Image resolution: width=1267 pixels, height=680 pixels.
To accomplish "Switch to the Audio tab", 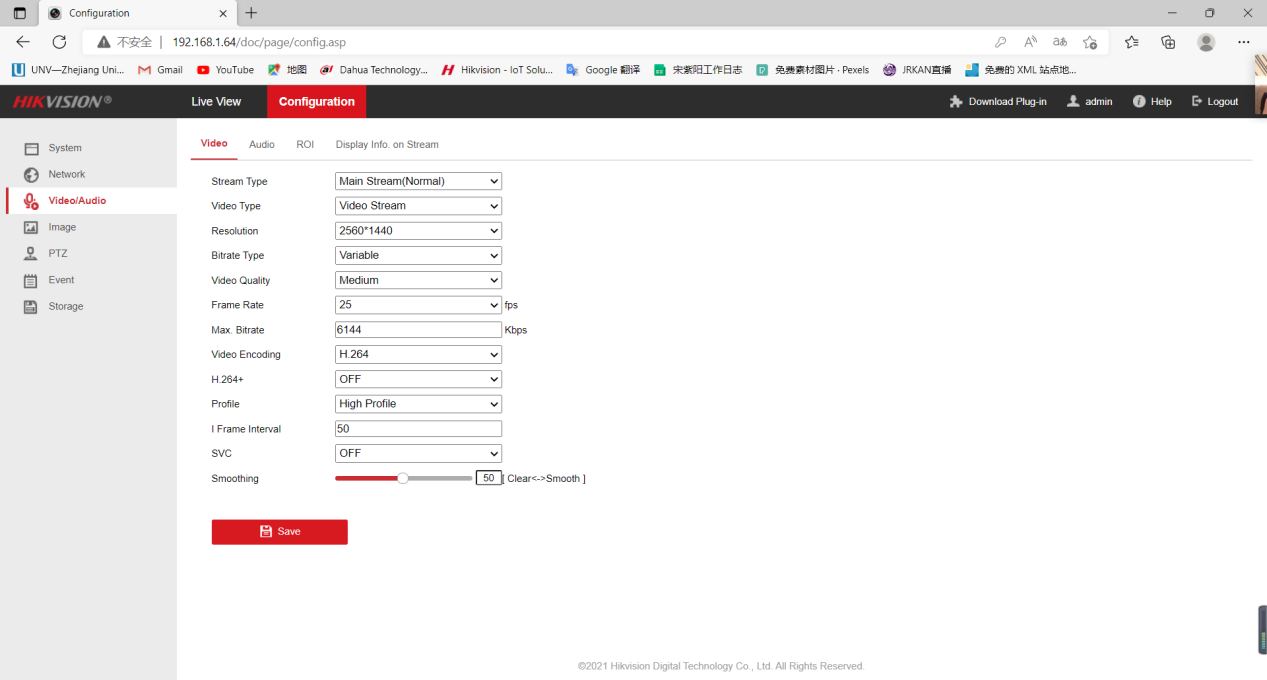I will pos(262,145).
